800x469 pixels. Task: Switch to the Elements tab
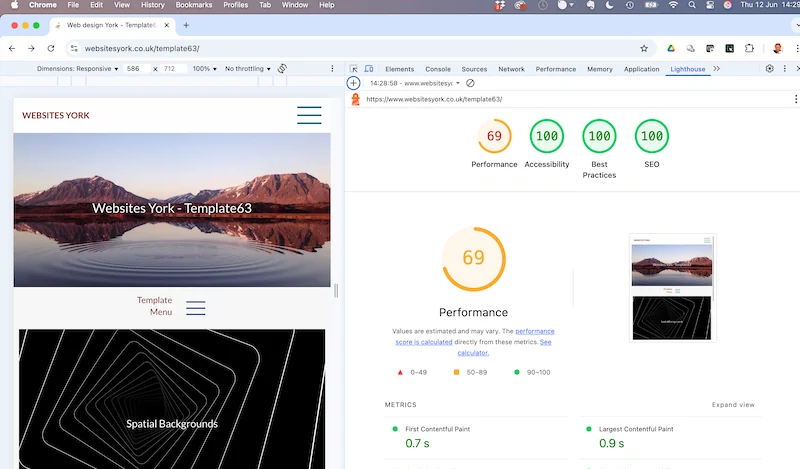pyautogui.click(x=399, y=69)
